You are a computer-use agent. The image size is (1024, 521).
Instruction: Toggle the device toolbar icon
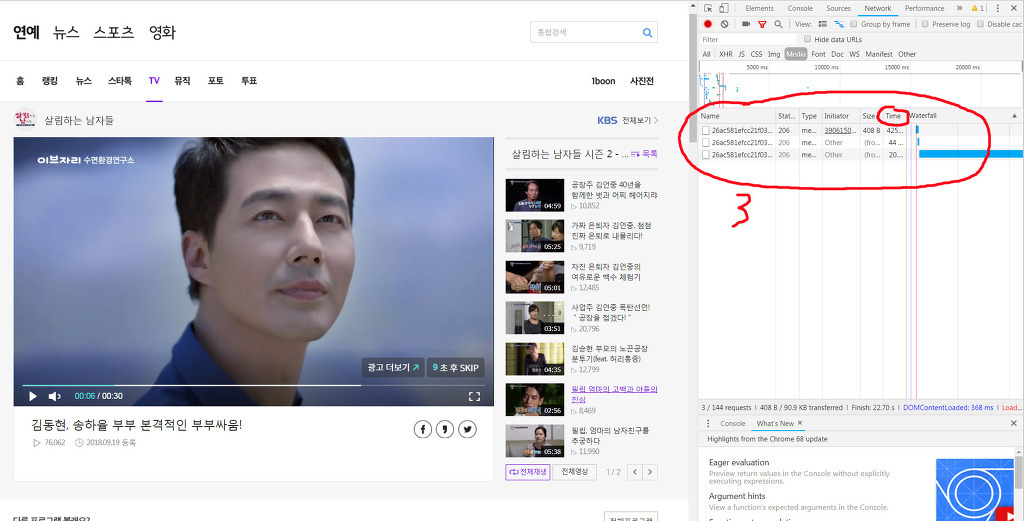724,8
